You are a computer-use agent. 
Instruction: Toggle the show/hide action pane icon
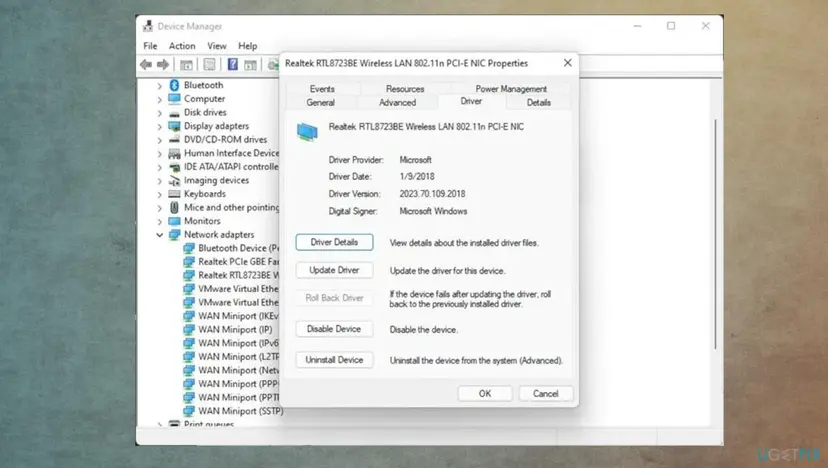(x=250, y=64)
